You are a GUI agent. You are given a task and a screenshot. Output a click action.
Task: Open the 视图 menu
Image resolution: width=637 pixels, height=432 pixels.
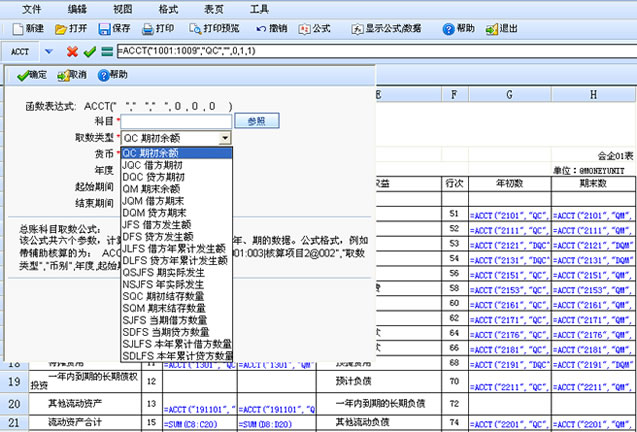click(123, 9)
